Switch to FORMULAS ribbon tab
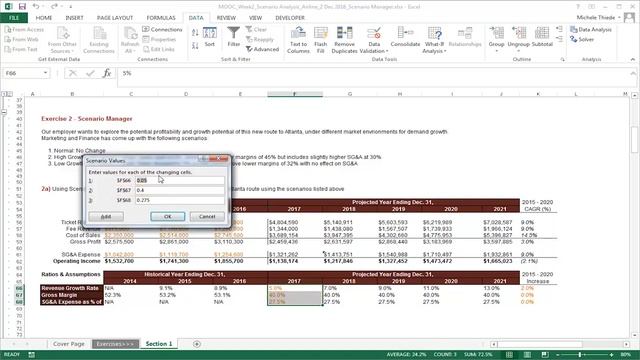The height and width of the screenshot is (360, 640). click(161, 18)
